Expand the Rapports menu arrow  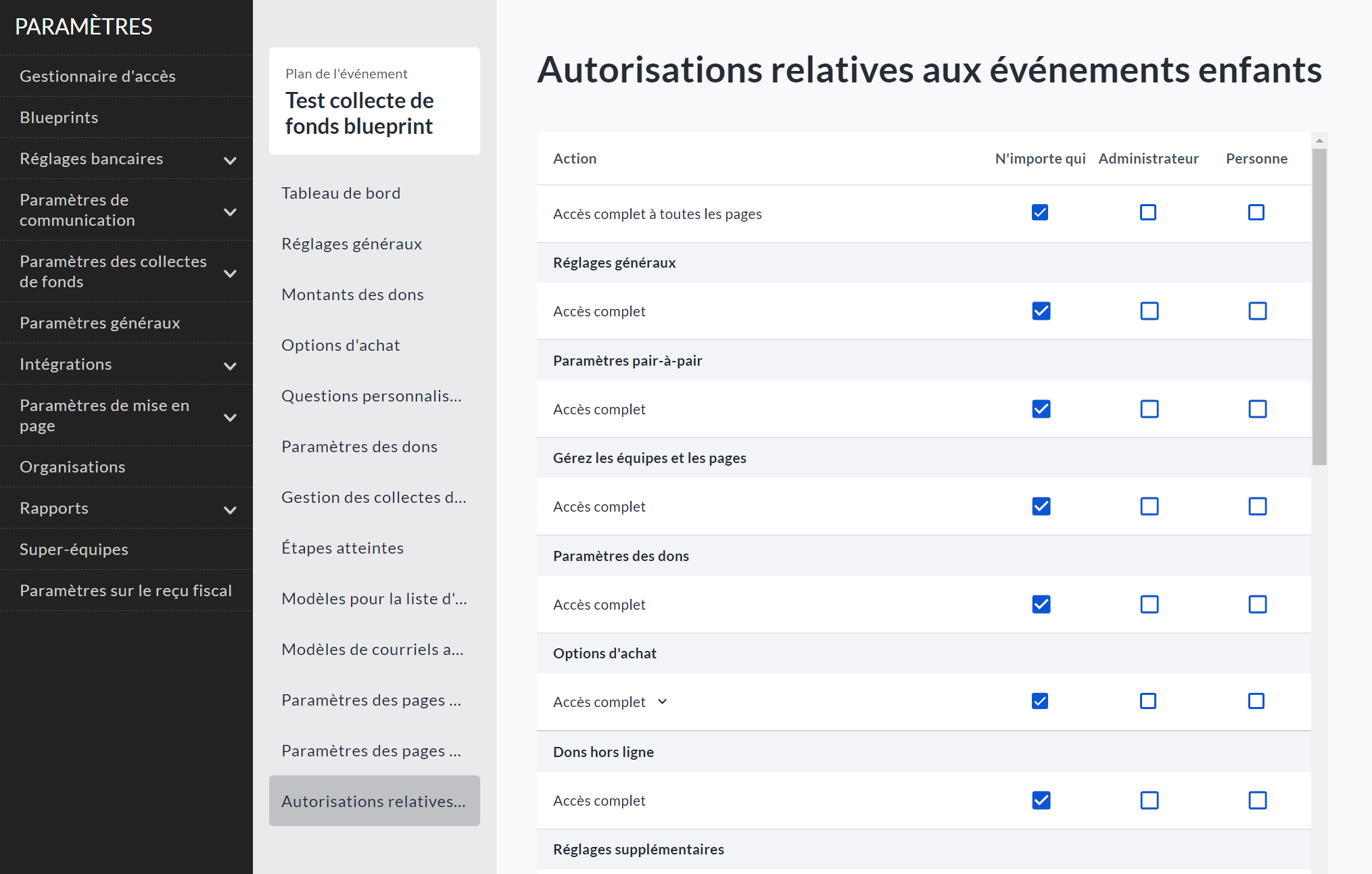(x=230, y=510)
